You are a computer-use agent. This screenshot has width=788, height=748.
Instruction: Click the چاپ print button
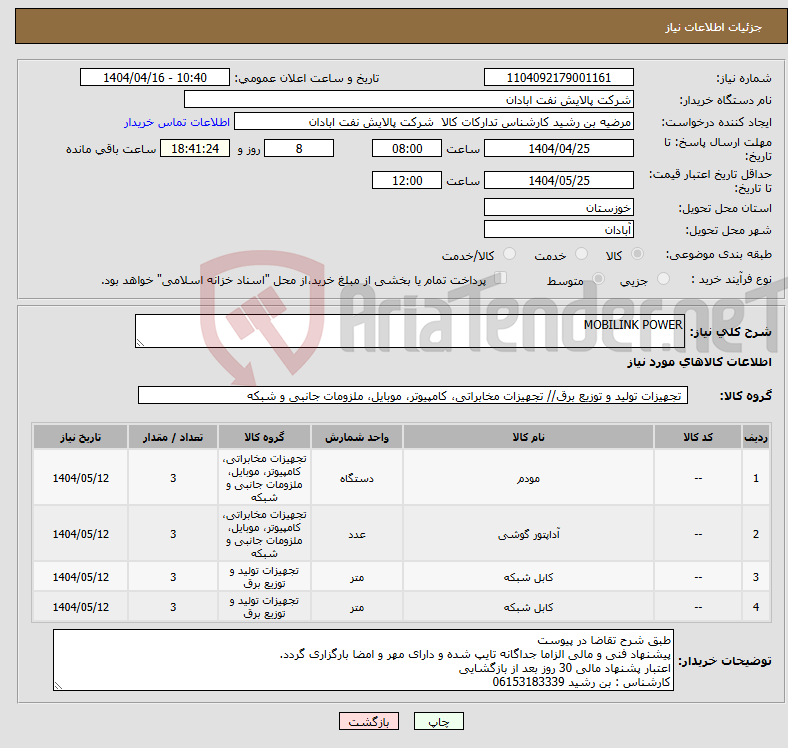[x=439, y=721]
